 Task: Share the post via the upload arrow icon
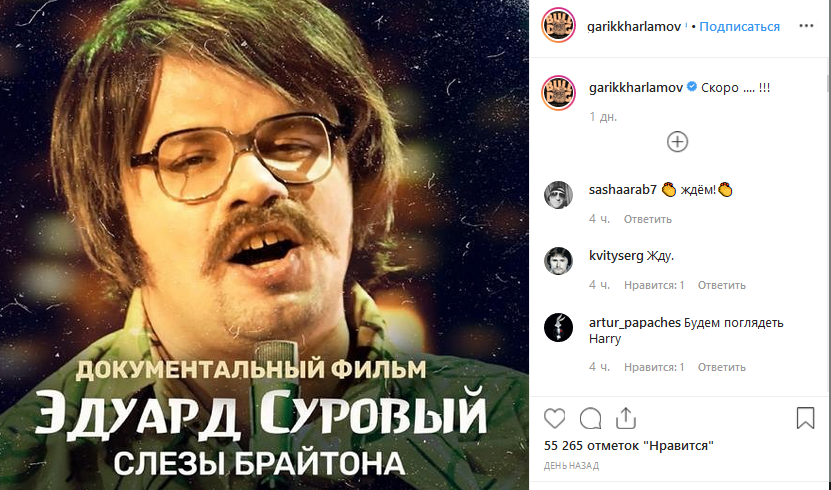pos(626,418)
